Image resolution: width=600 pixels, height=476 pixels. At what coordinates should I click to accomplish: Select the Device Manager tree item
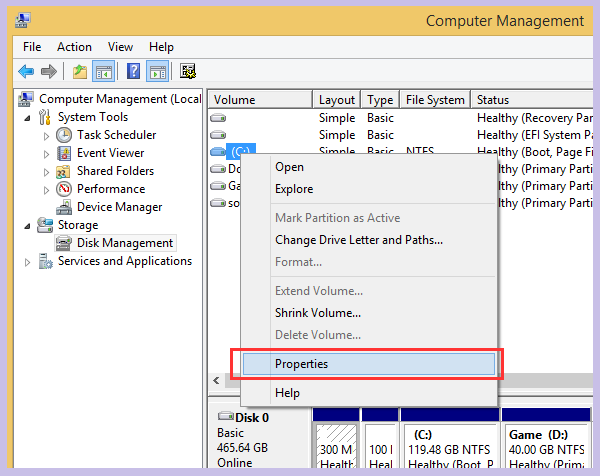(119, 207)
